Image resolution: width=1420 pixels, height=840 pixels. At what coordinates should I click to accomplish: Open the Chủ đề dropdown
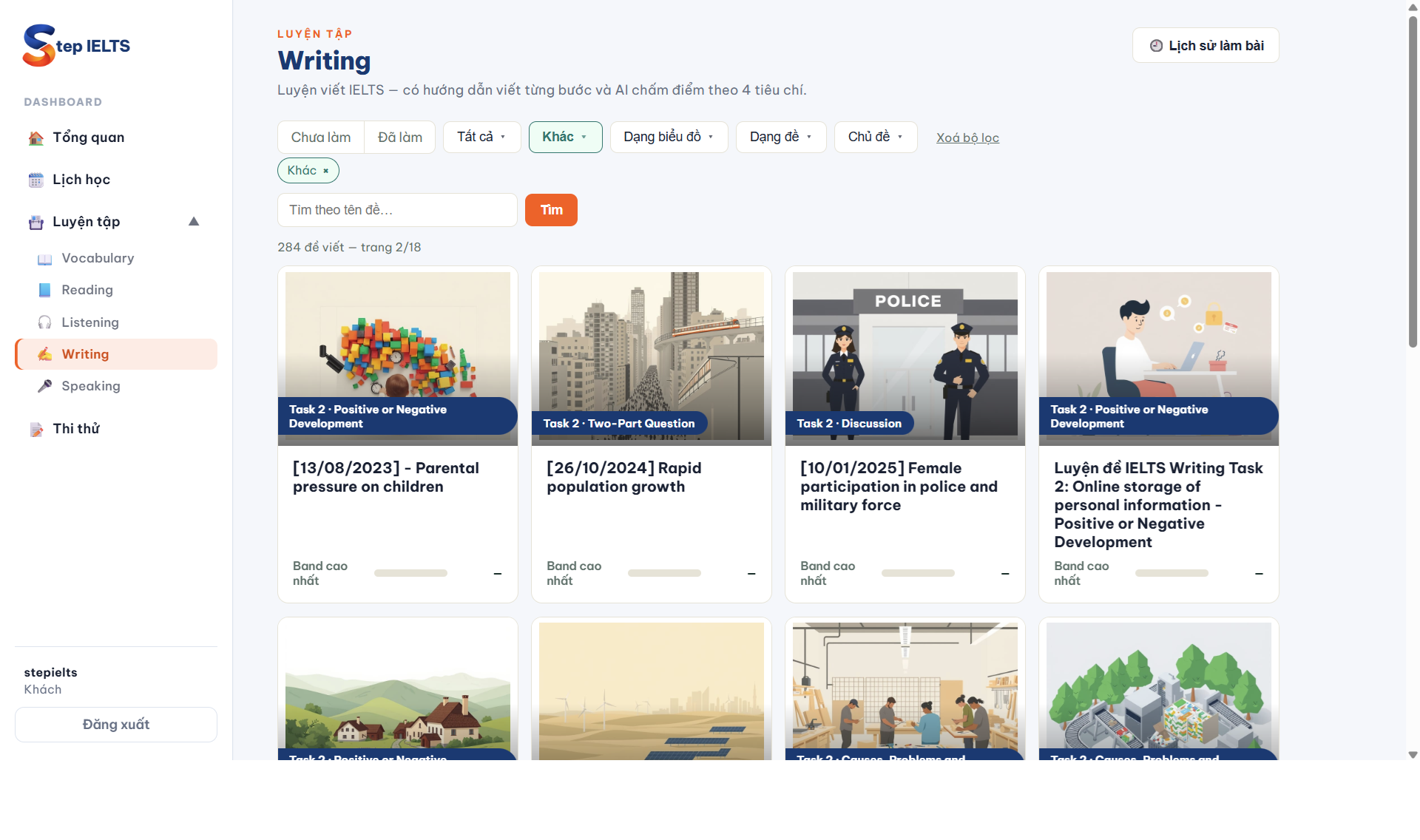pos(876,138)
